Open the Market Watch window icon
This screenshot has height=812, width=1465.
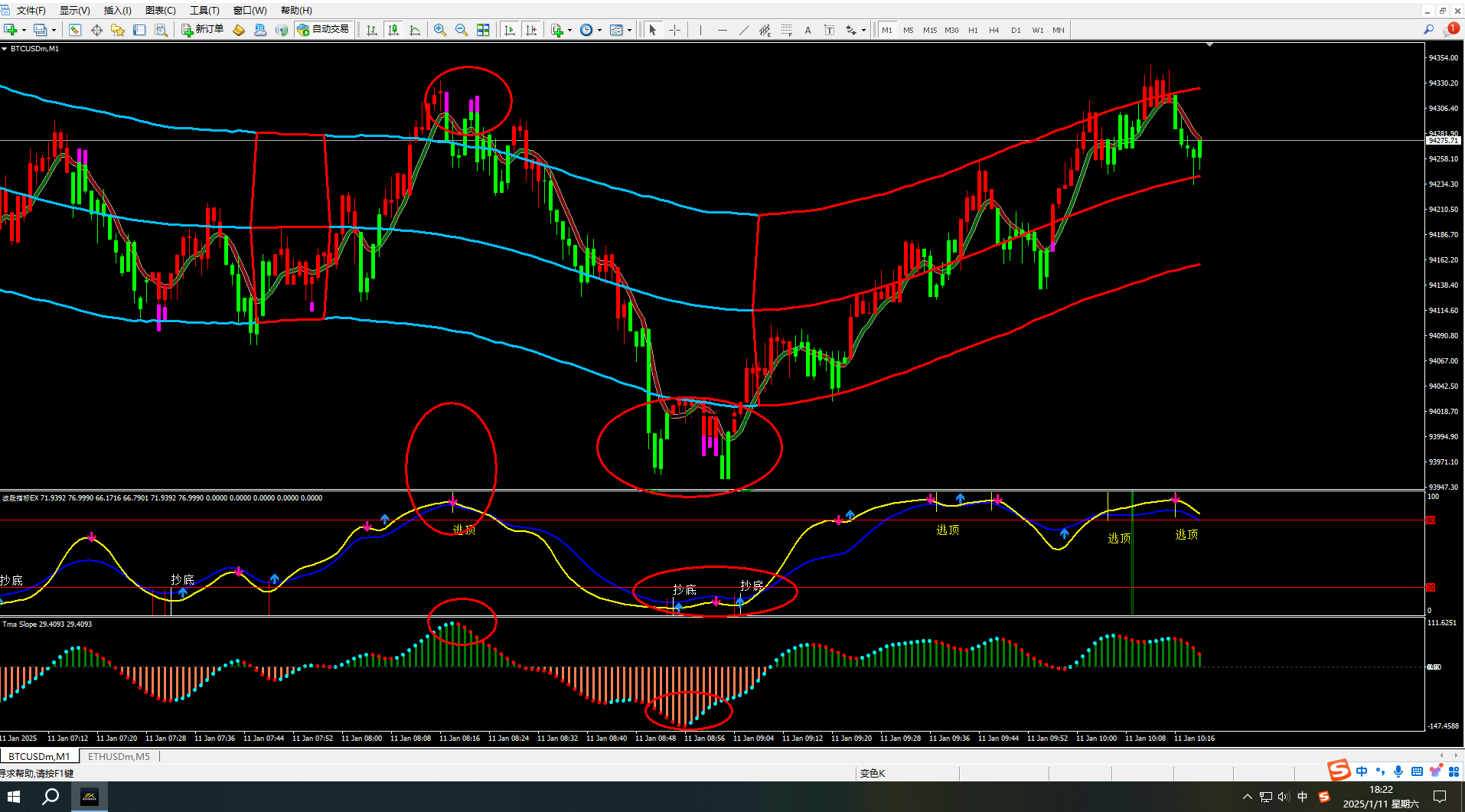75,30
